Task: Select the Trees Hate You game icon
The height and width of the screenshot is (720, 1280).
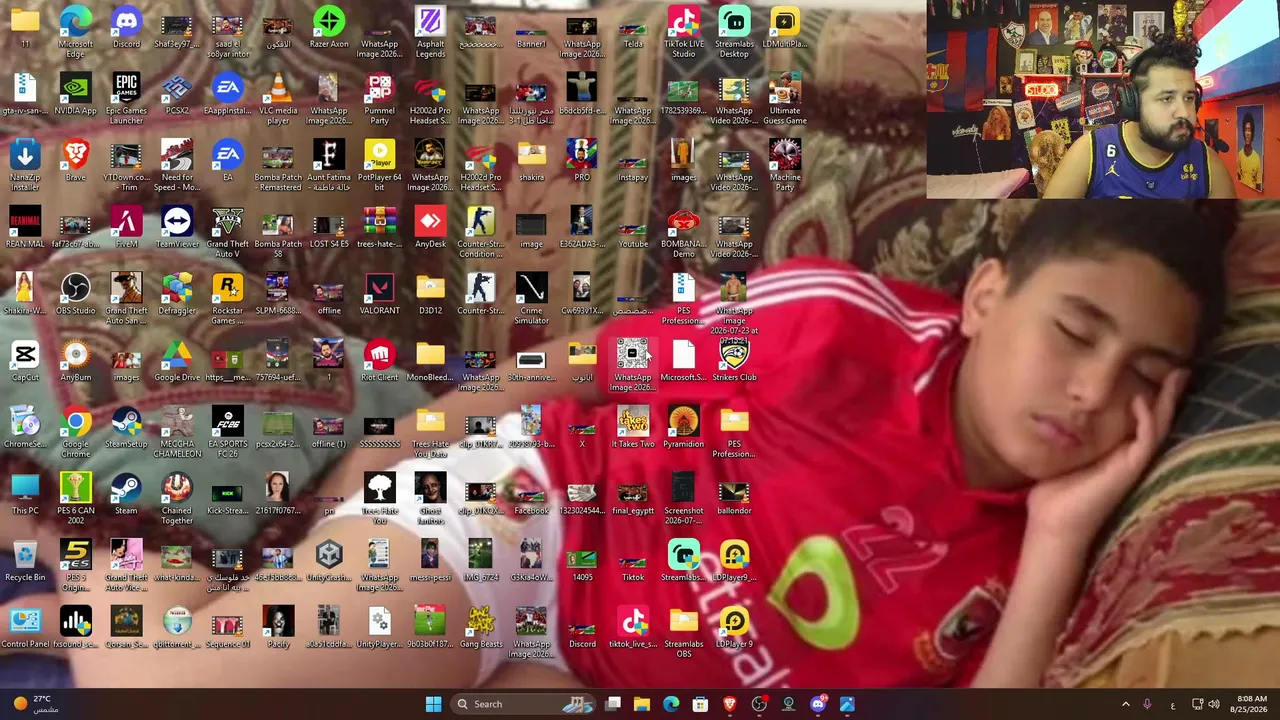Action: click(379, 499)
